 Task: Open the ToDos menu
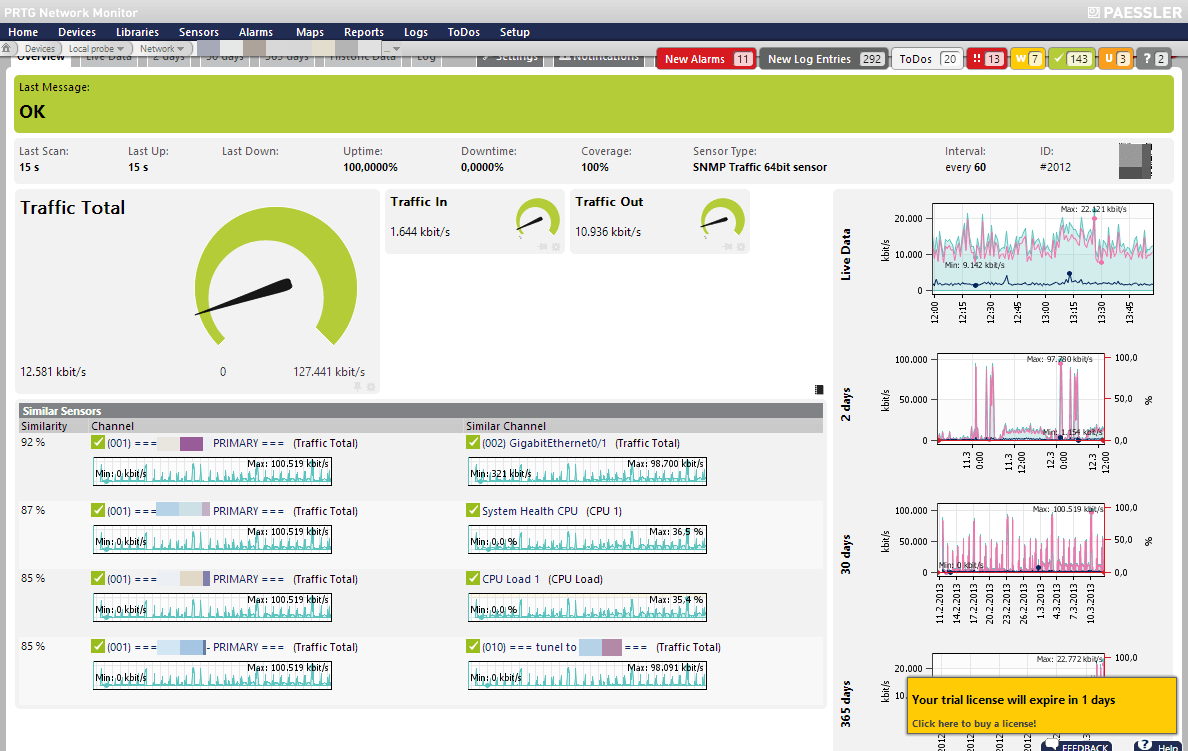463,32
